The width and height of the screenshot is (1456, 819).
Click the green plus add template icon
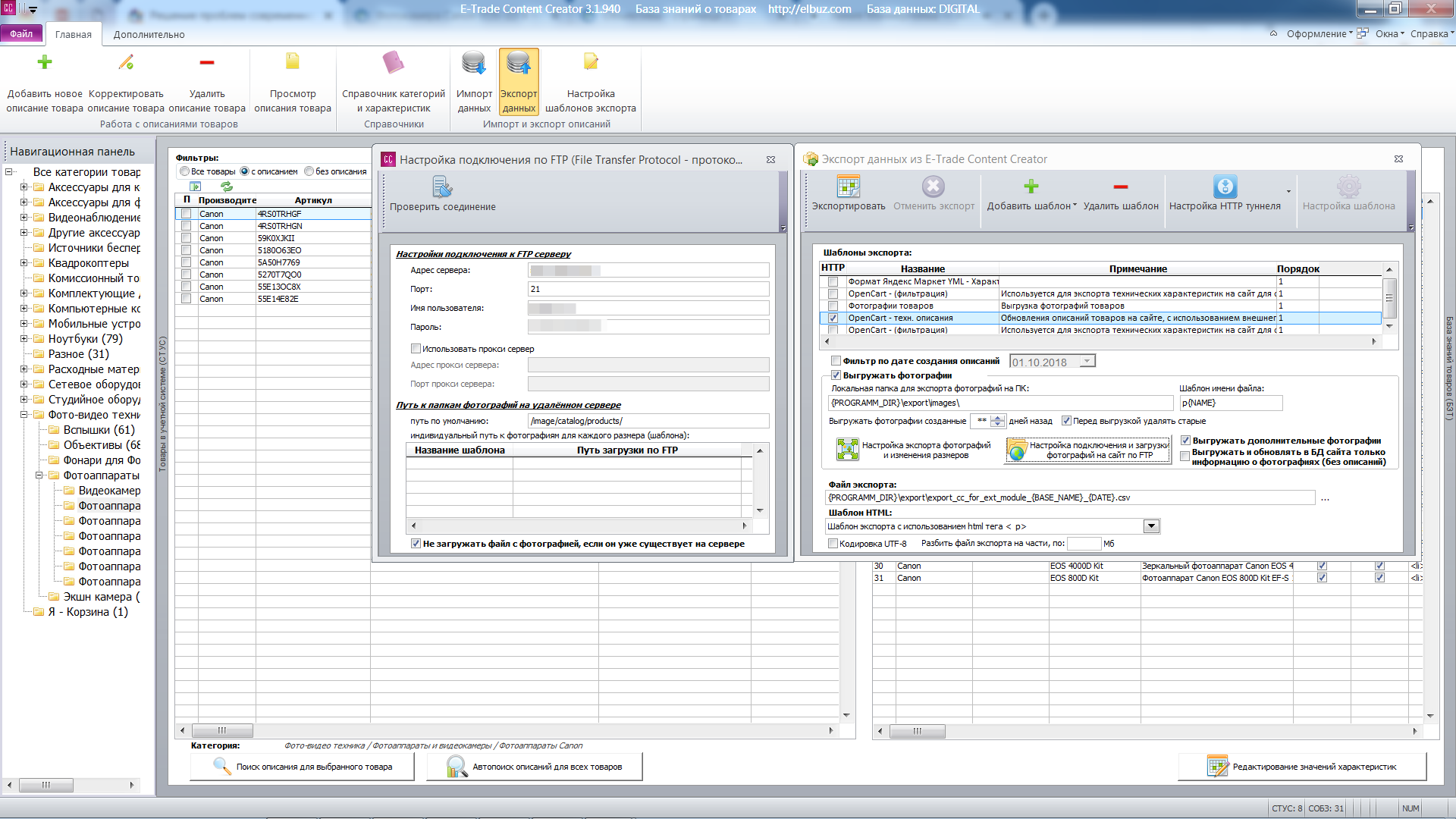point(1031,187)
